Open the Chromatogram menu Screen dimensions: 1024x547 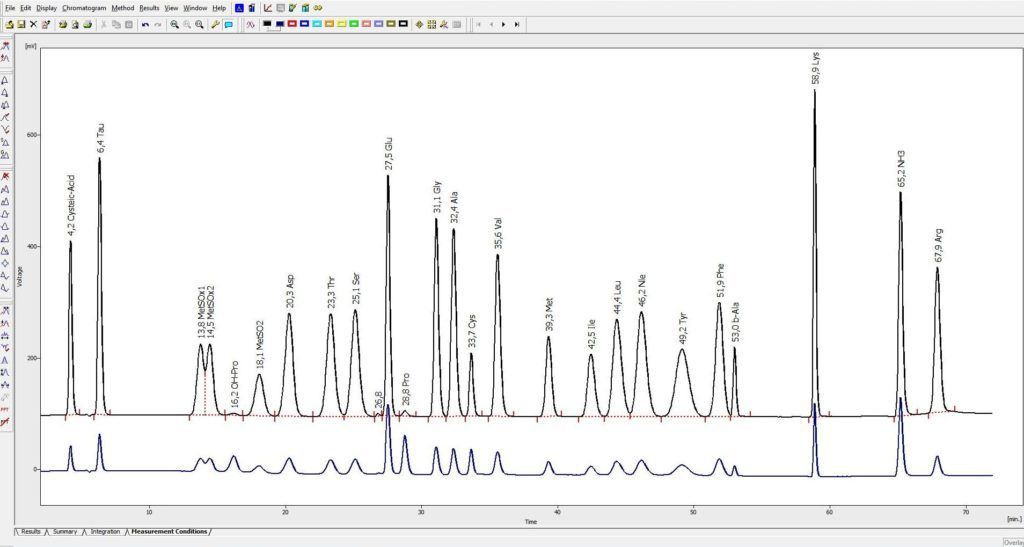(x=84, y=8)
